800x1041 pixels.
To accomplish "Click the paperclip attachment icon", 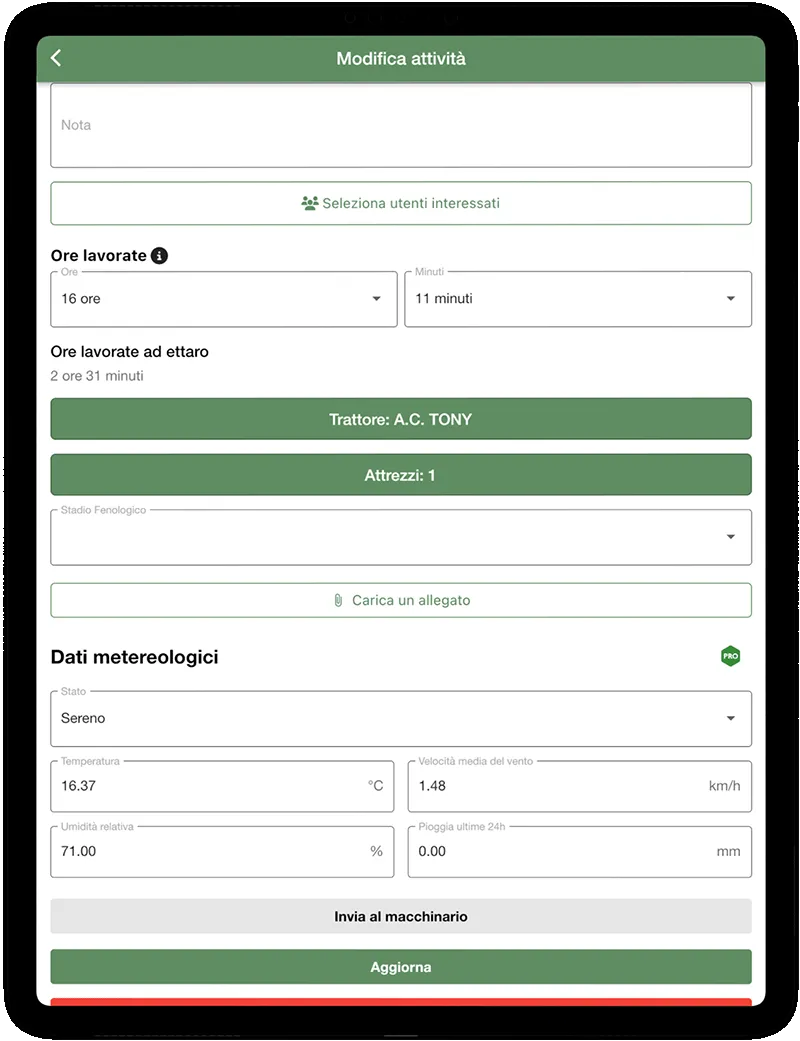I will coord(338,601).
